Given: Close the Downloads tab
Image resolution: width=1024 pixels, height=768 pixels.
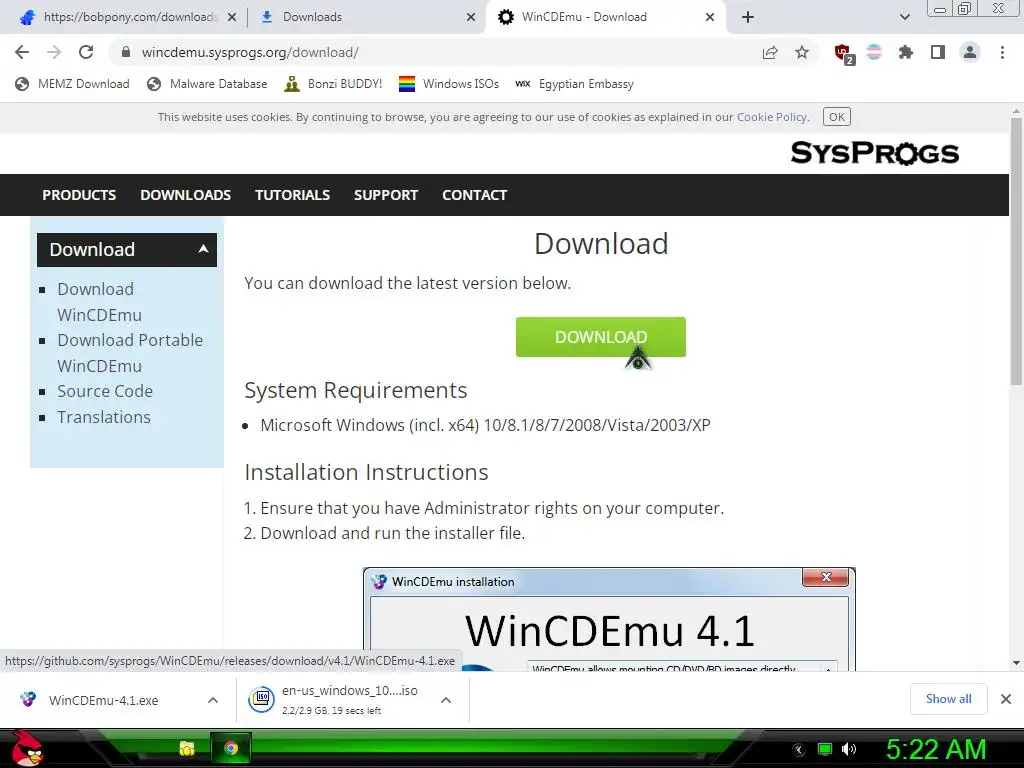Looking at the screenshot, I should point(471,17).
